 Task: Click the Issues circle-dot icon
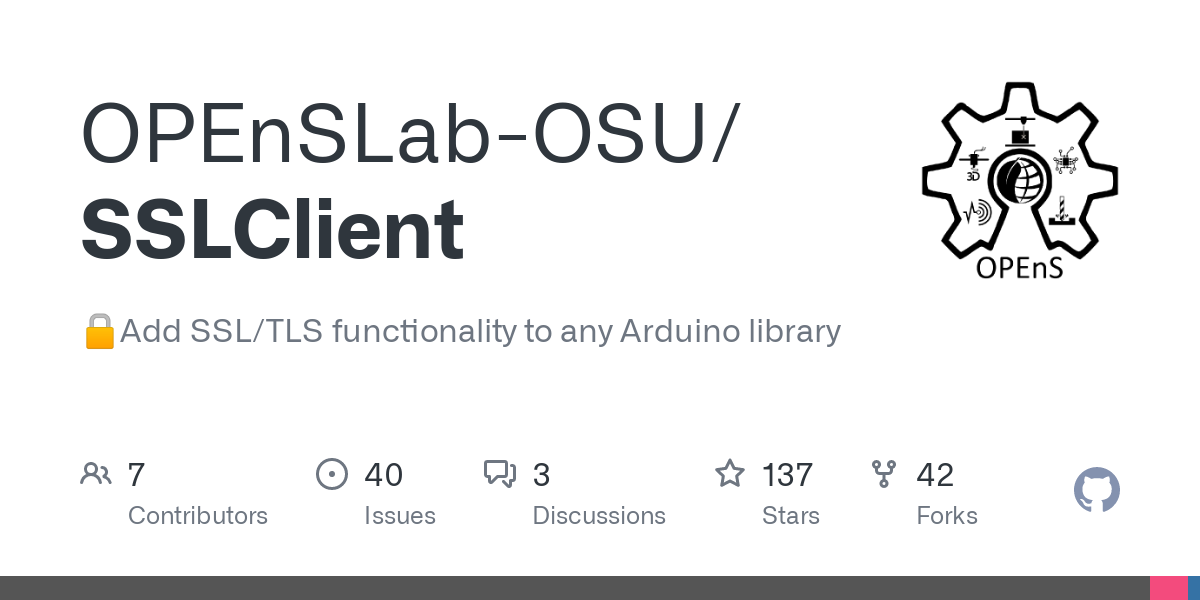point(331,474)
